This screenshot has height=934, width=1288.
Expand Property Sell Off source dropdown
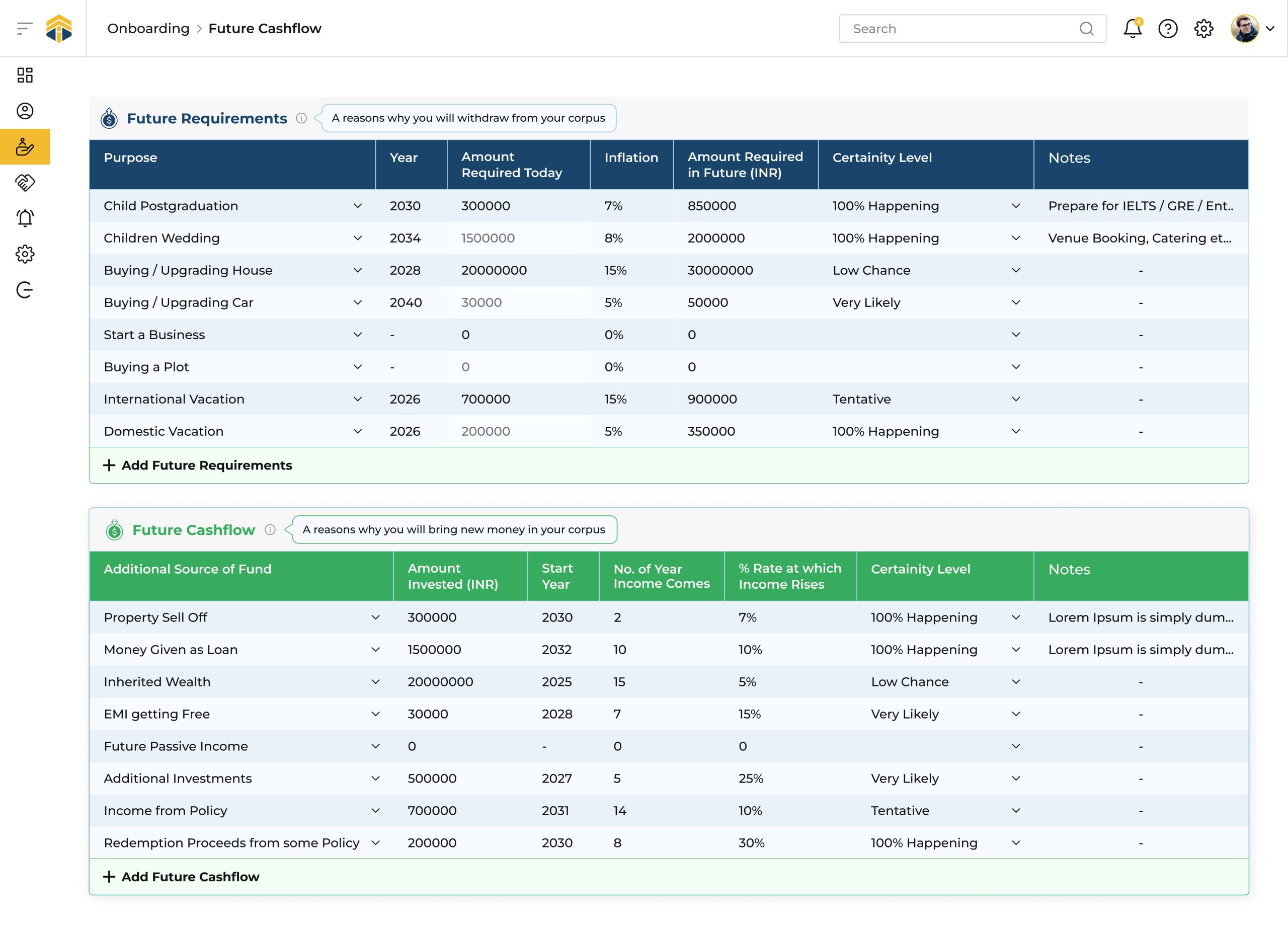[x=375, y=617]
